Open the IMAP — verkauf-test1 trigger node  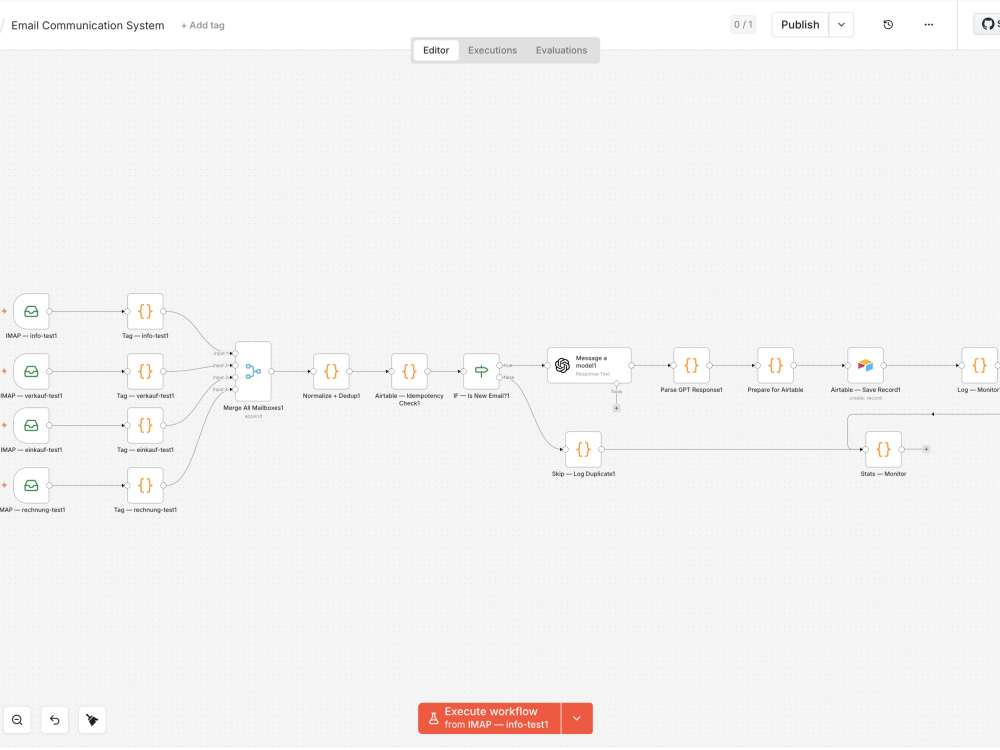[x=31, y=371]
